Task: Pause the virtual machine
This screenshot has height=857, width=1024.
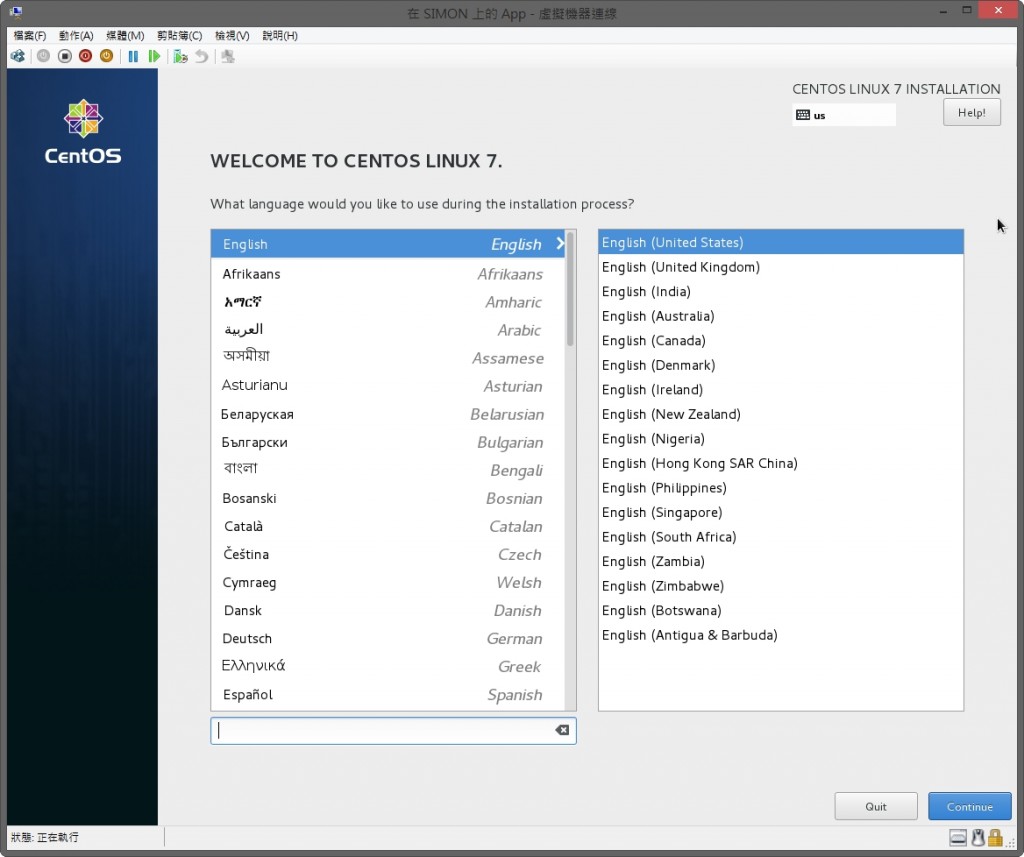Action: [x=133, y=56]
